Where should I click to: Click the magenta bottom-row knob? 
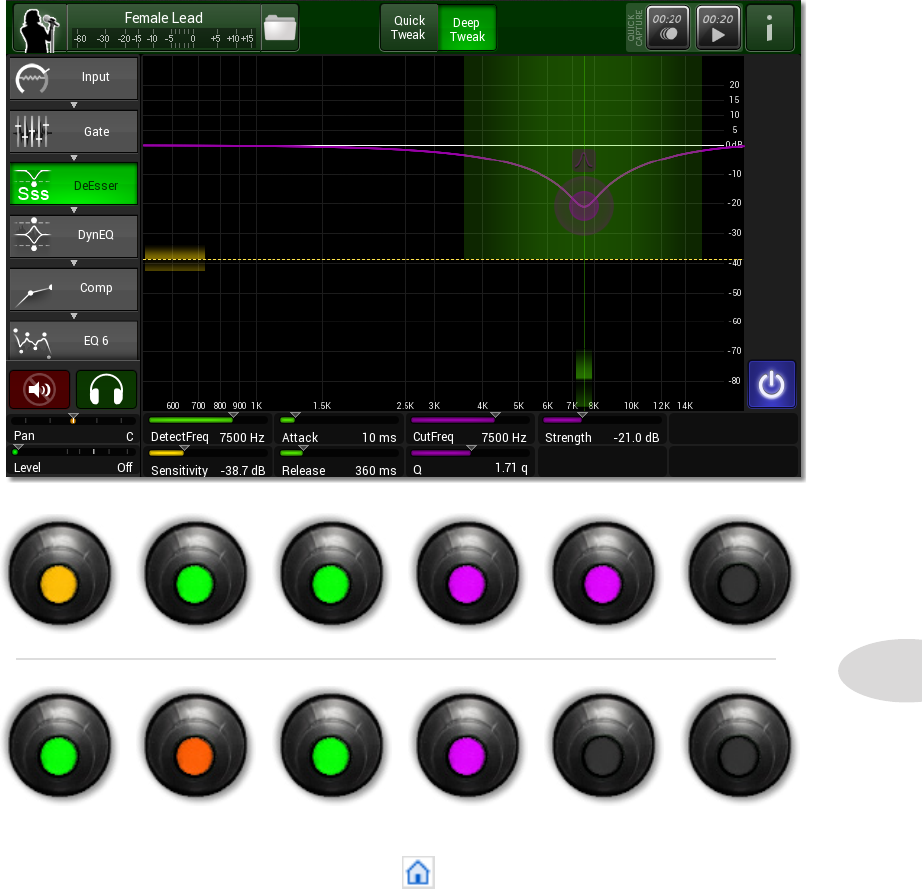point(467,745)
